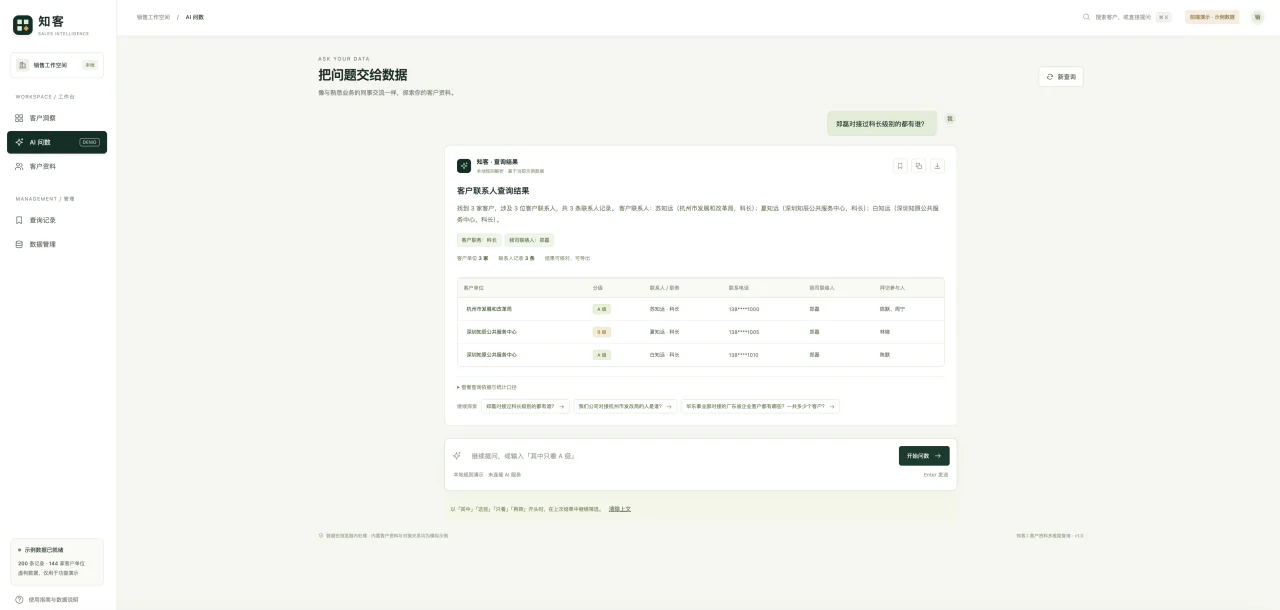Select the AI 问数 sidebar item
1280x610 pixels.
(57, 142)
